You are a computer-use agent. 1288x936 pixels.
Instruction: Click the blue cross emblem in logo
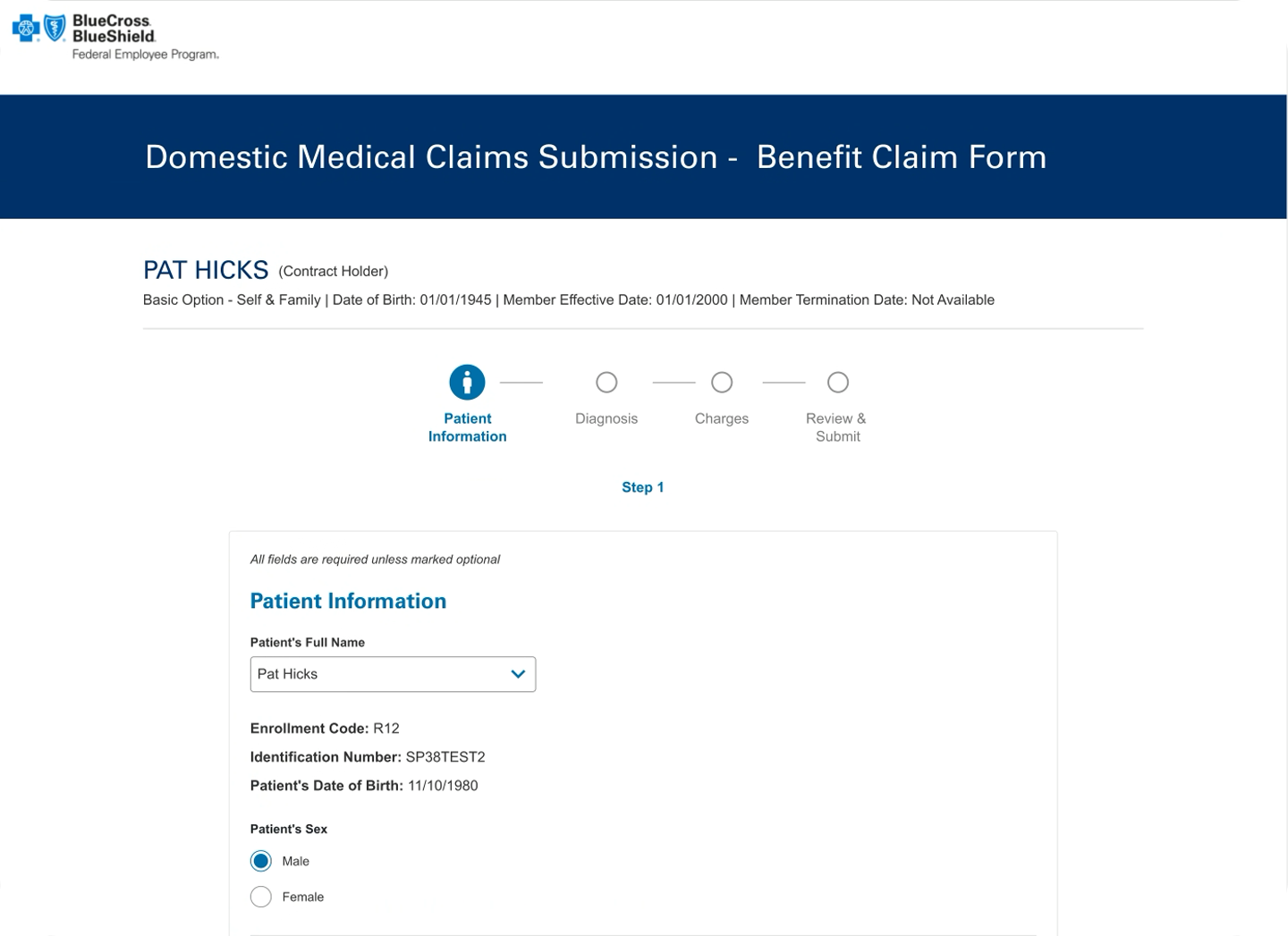[26, 30]
